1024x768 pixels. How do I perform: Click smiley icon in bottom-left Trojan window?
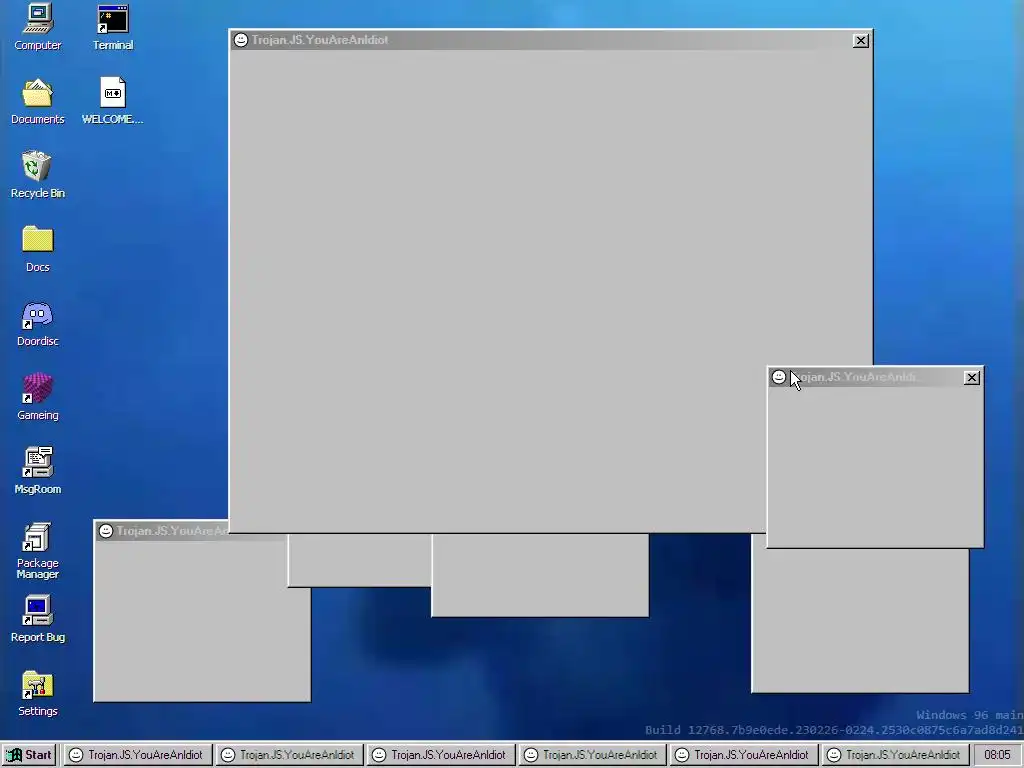coord(106,531)
